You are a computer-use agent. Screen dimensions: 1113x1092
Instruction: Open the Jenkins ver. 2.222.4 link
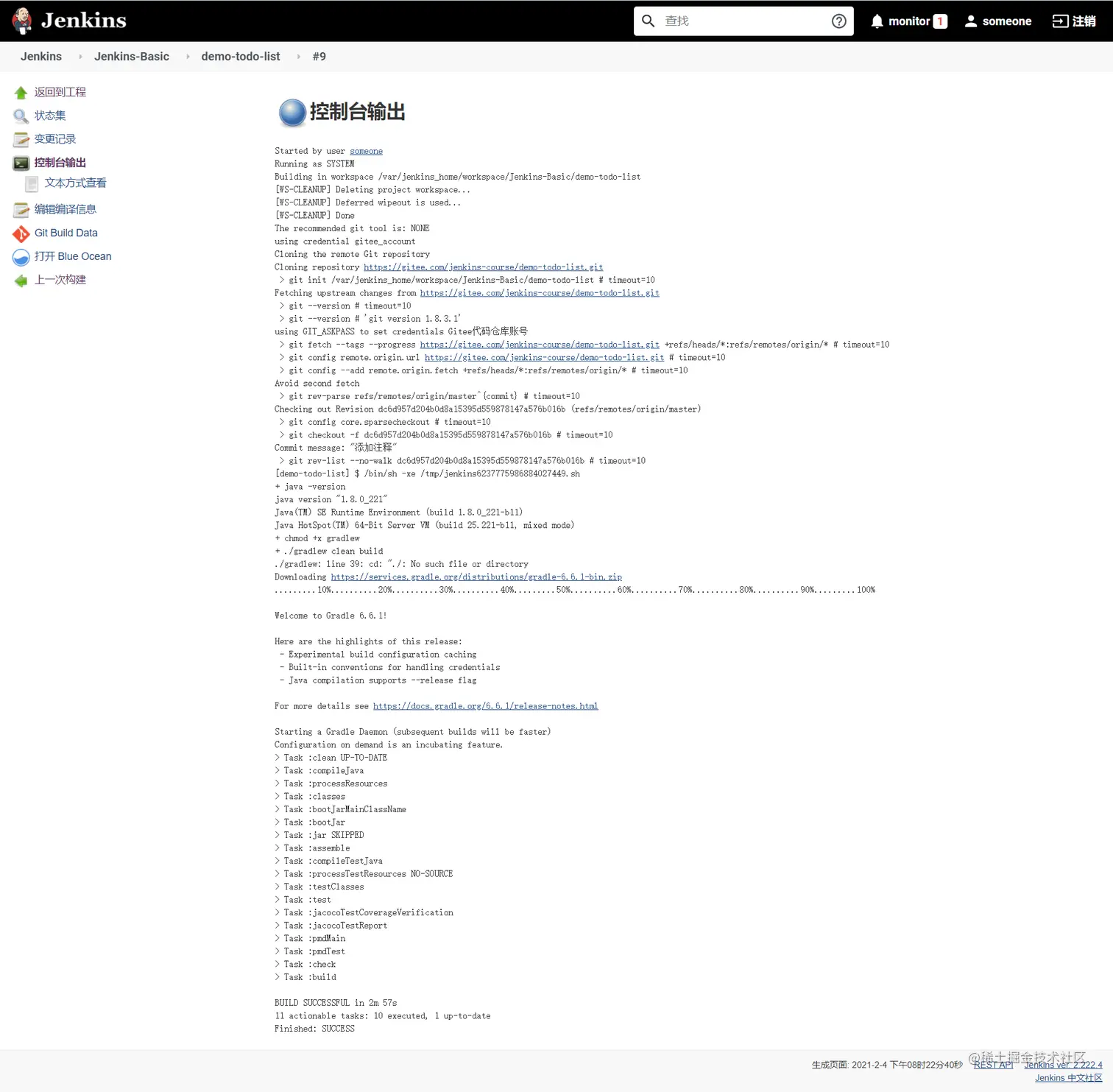tap(1063, 1065)
